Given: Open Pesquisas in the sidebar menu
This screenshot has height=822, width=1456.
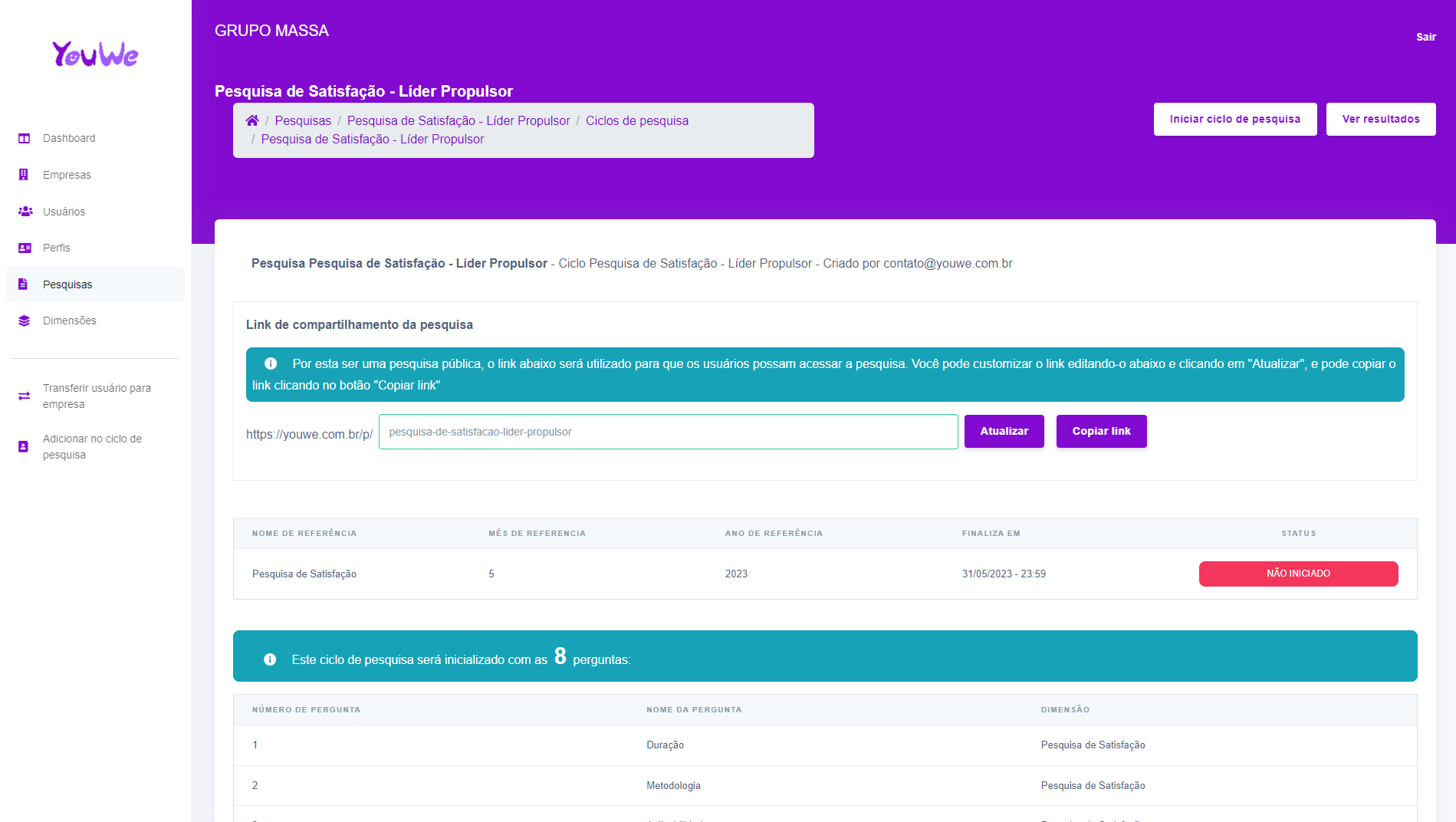Looking at the screenshot, I should [67, 284].
